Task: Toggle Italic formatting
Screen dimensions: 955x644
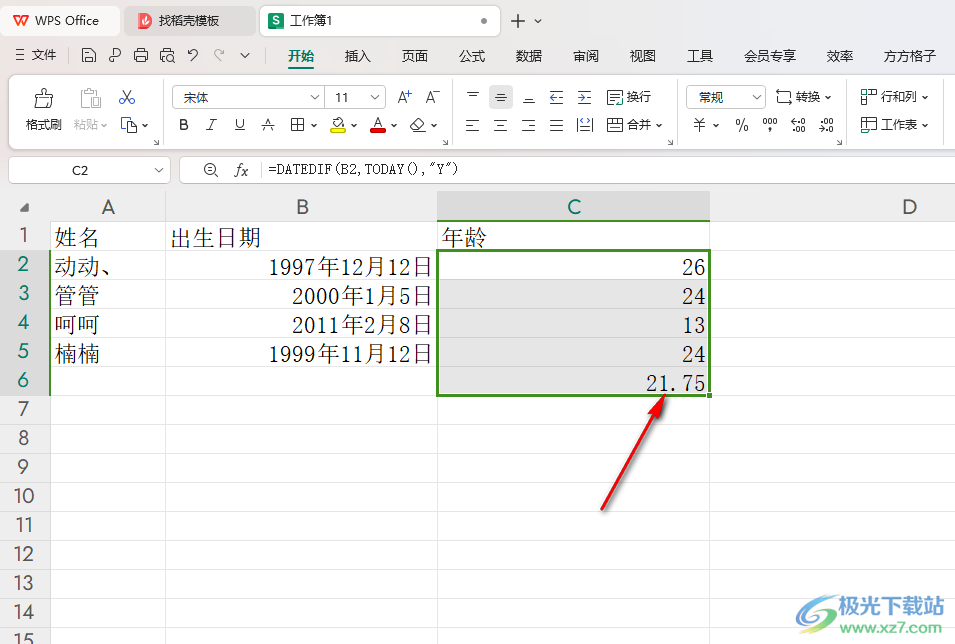Action: pyautogui.click(x=211, y=125)
